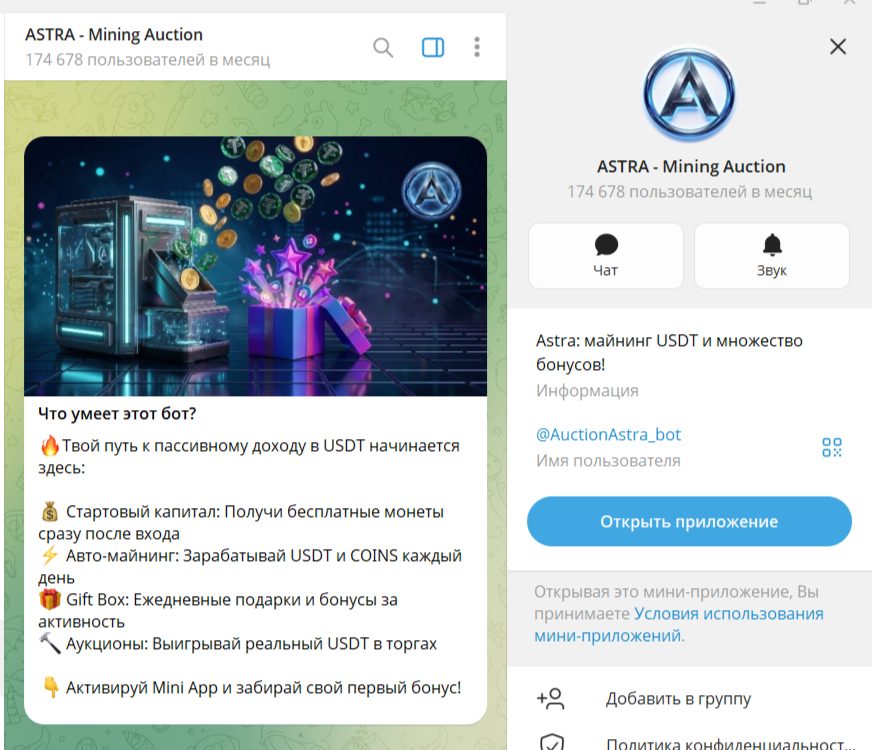This screenshot has width=872, height=750.
Task: Click the add-user icon beside Добавить в группу
Action: pyautogui.click(x=551, y=698)
